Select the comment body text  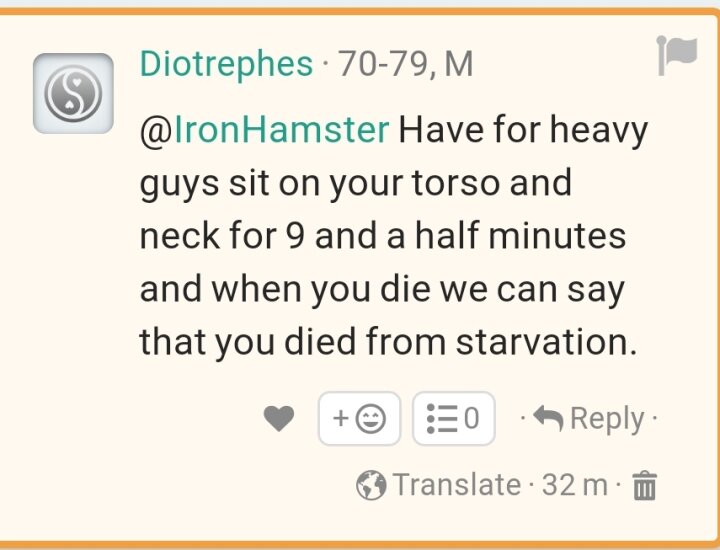393,236
